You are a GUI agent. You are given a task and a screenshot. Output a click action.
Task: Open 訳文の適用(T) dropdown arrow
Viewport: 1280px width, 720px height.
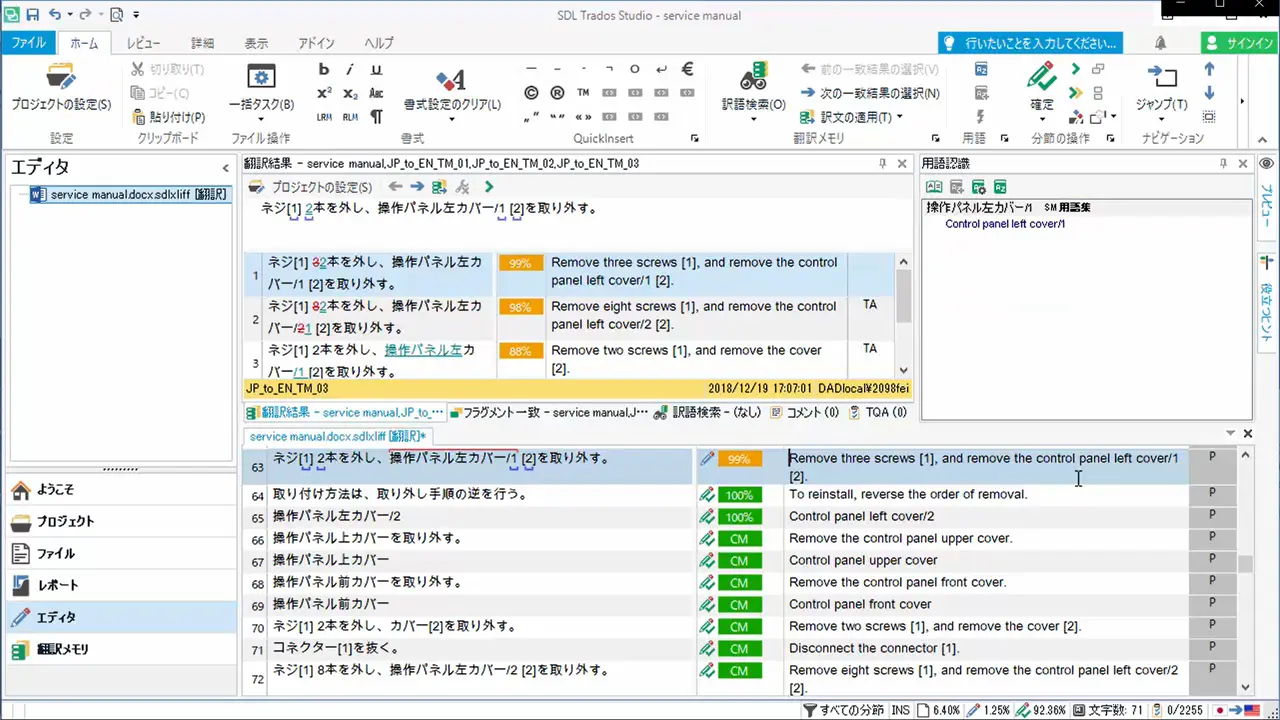tap(899, 117)
